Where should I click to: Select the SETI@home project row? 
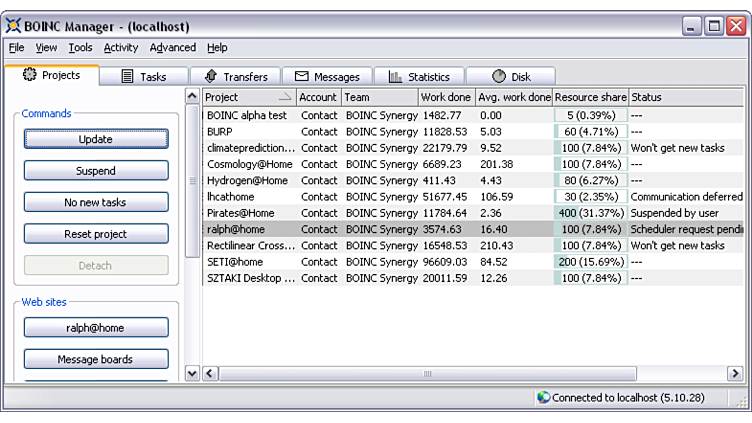400,262
